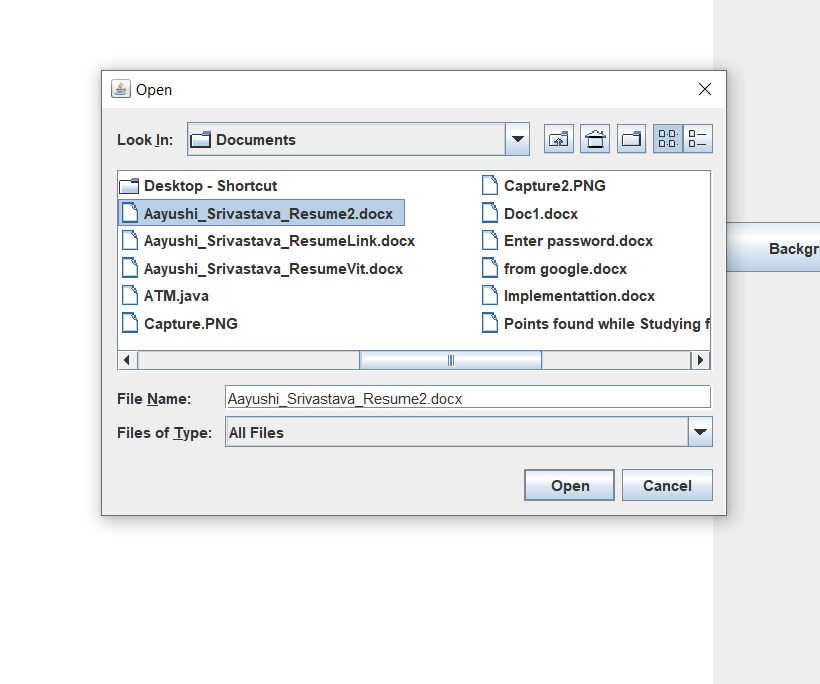Select the Points found while Studying file
This screenshot has width=820, height=684.
595,323
